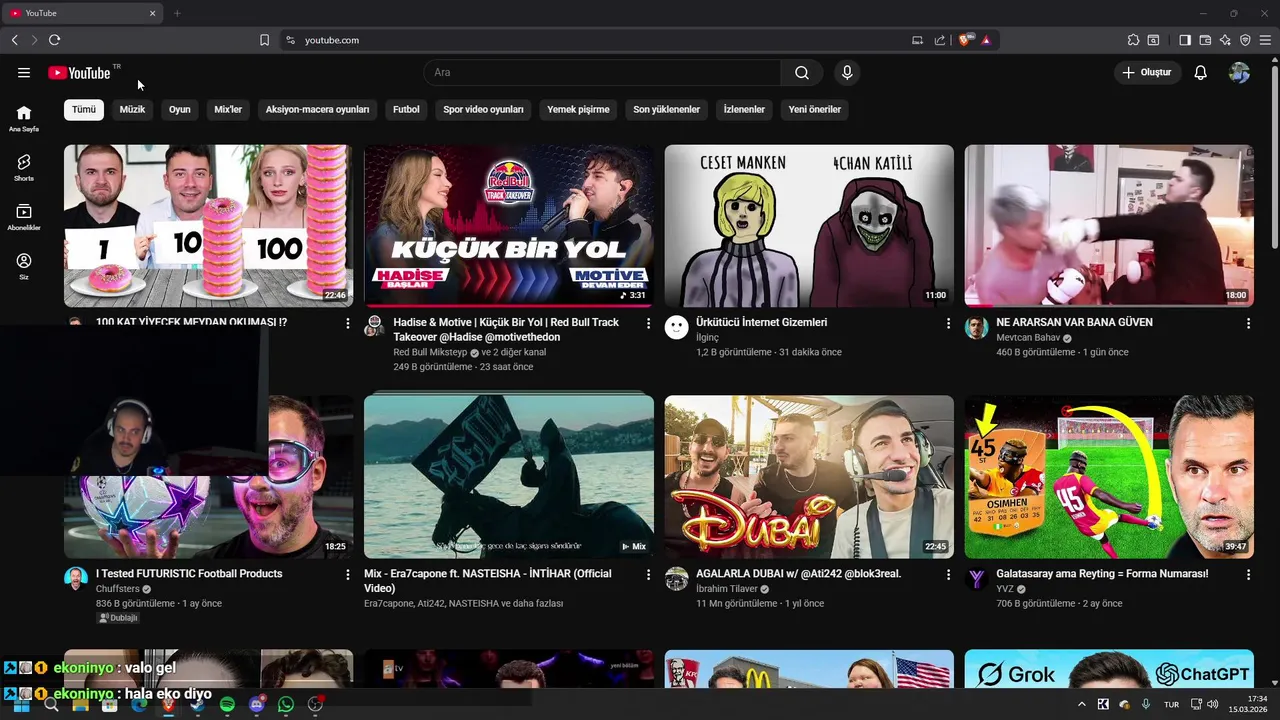Select the Futbol filter chip
The image size is (1280, 720).
406,109
